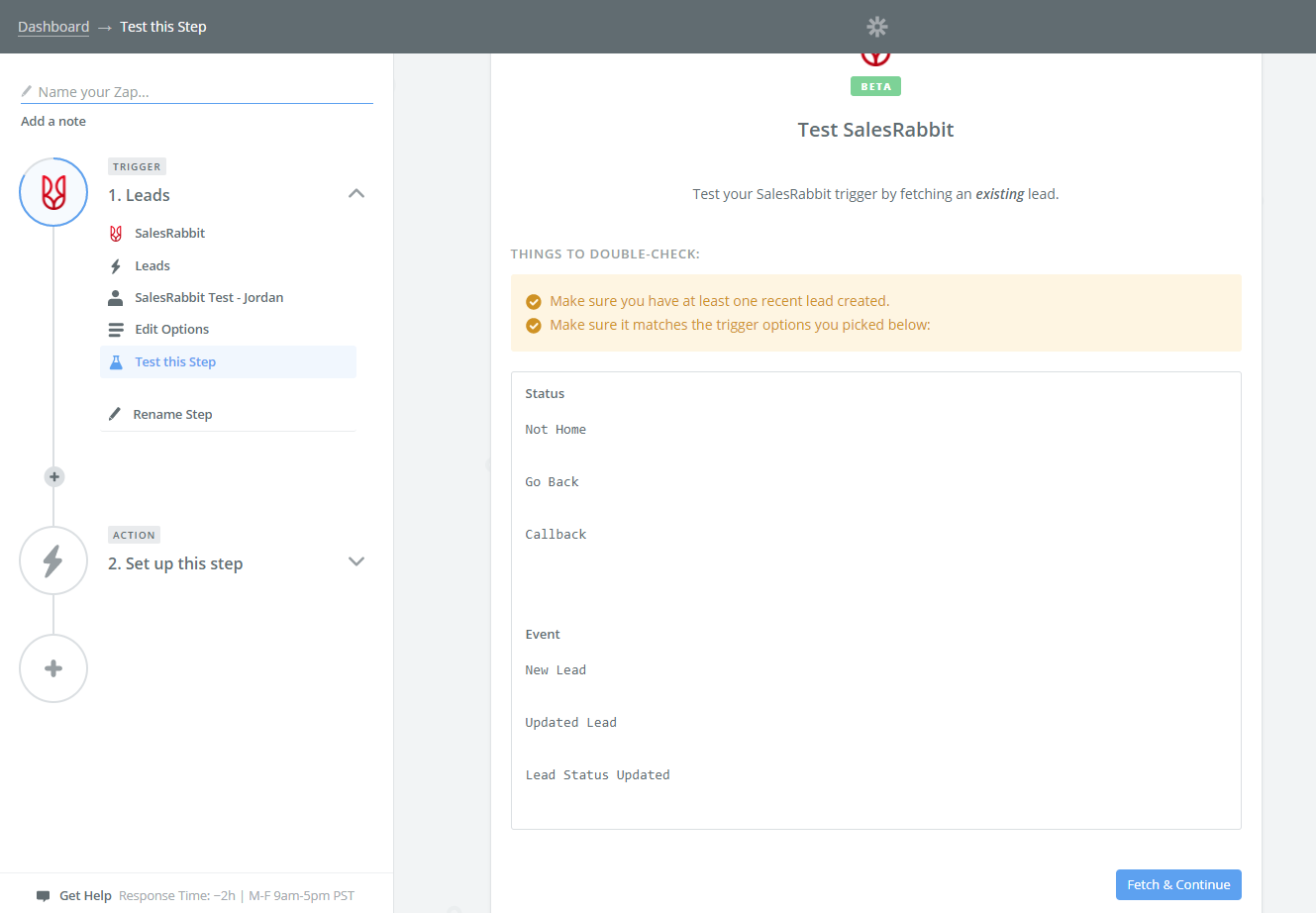Click the pencil icon by Name your Zap

(27, 91)
